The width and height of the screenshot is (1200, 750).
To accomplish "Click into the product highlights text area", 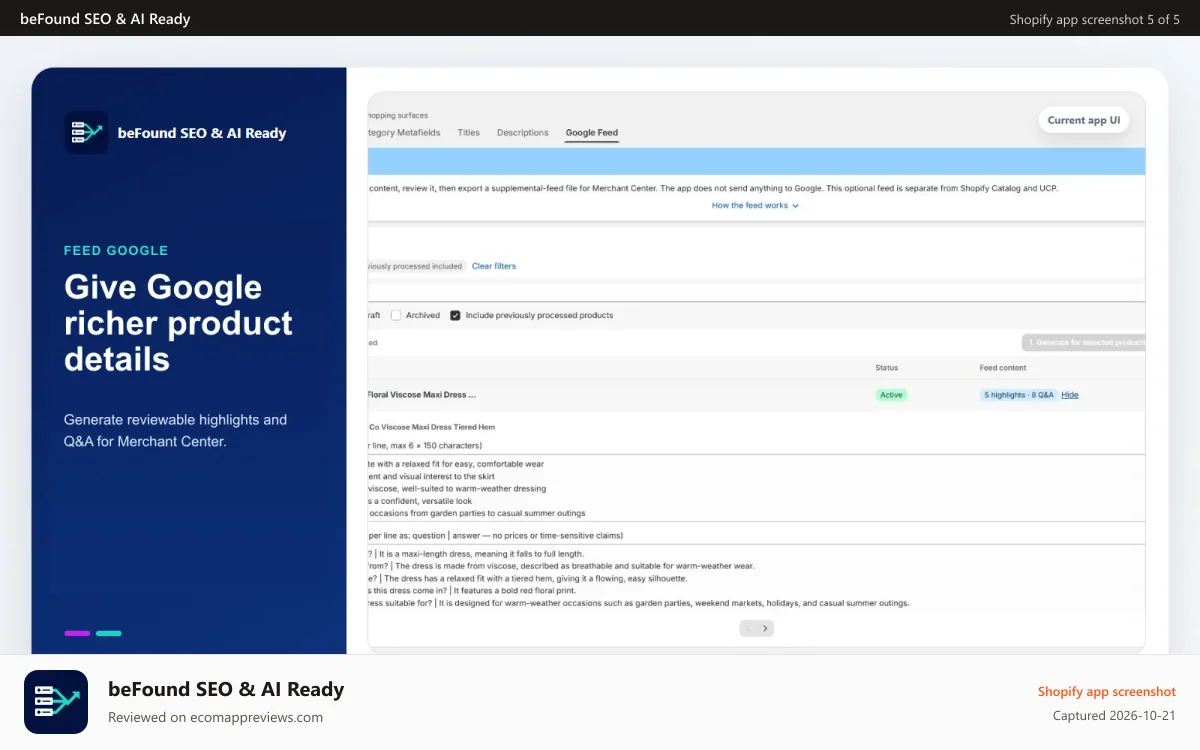I will [x=757, y=489].
